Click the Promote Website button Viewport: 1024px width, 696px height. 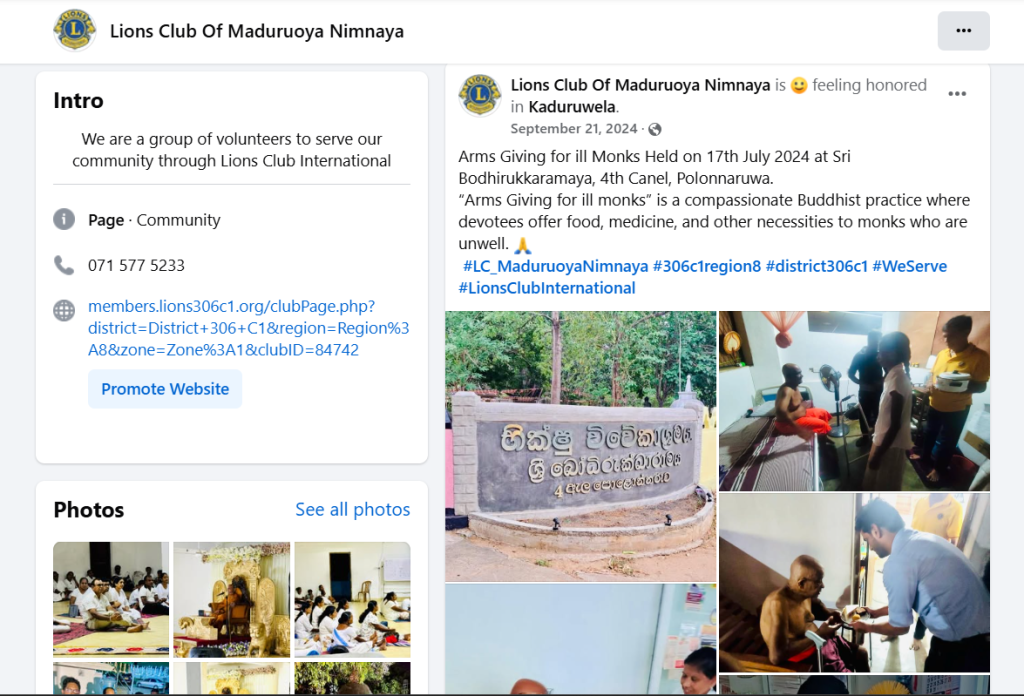(165, 389)
